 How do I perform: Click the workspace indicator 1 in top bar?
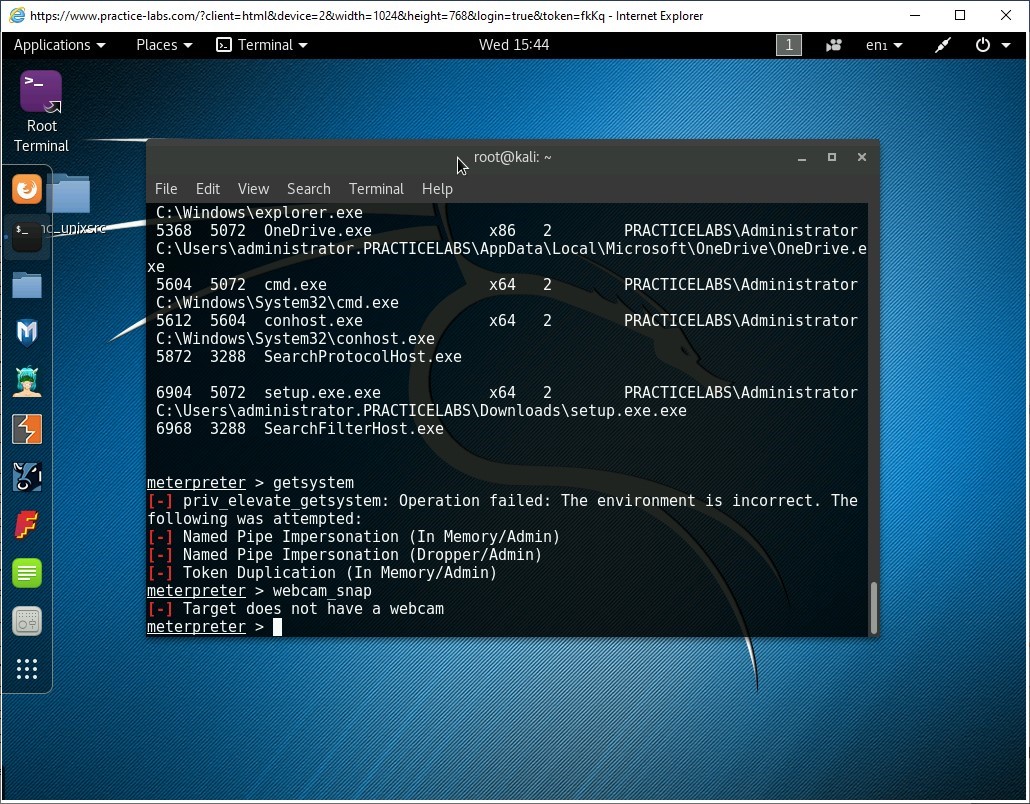coord(789,45)
